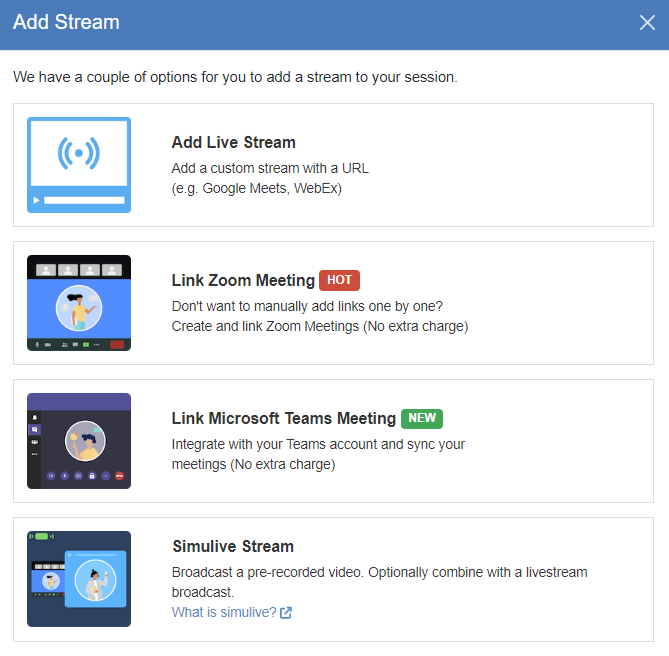Click the 'We have a couple of options' intro text
The image size is (669, 656).
(x=235, y=77)
